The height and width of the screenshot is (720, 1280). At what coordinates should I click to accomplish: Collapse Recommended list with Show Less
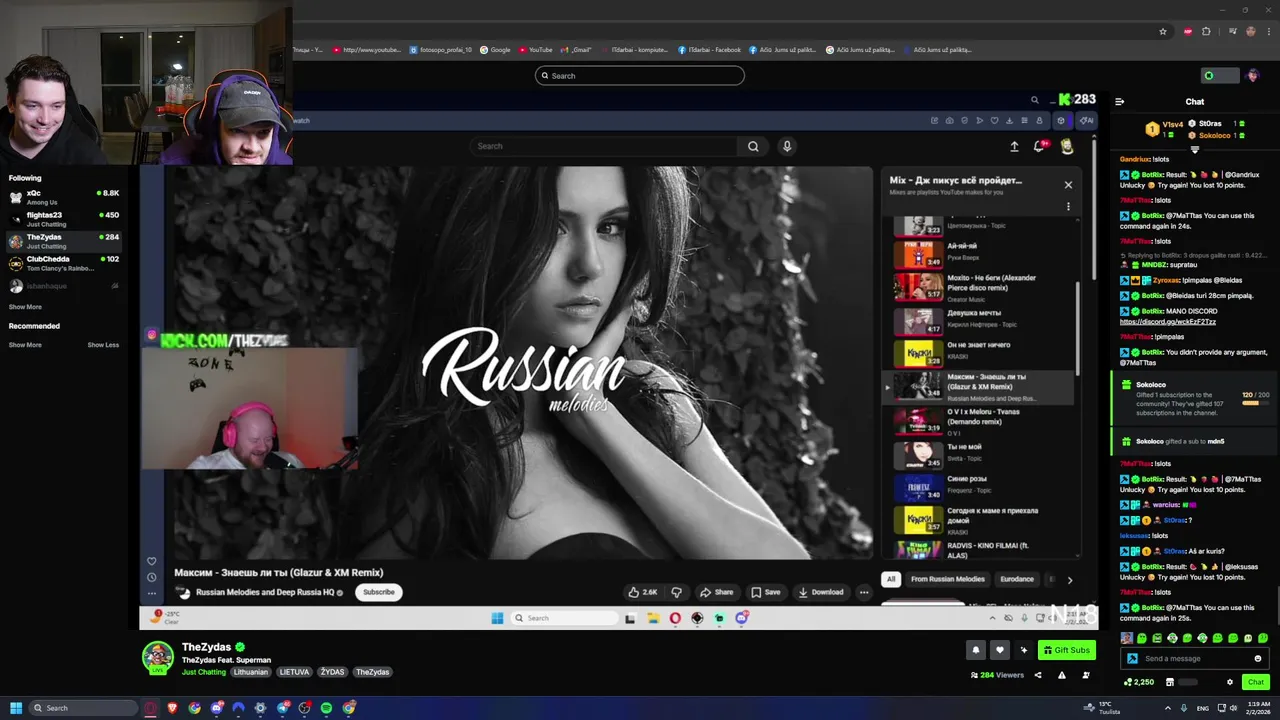coord(103,345)
